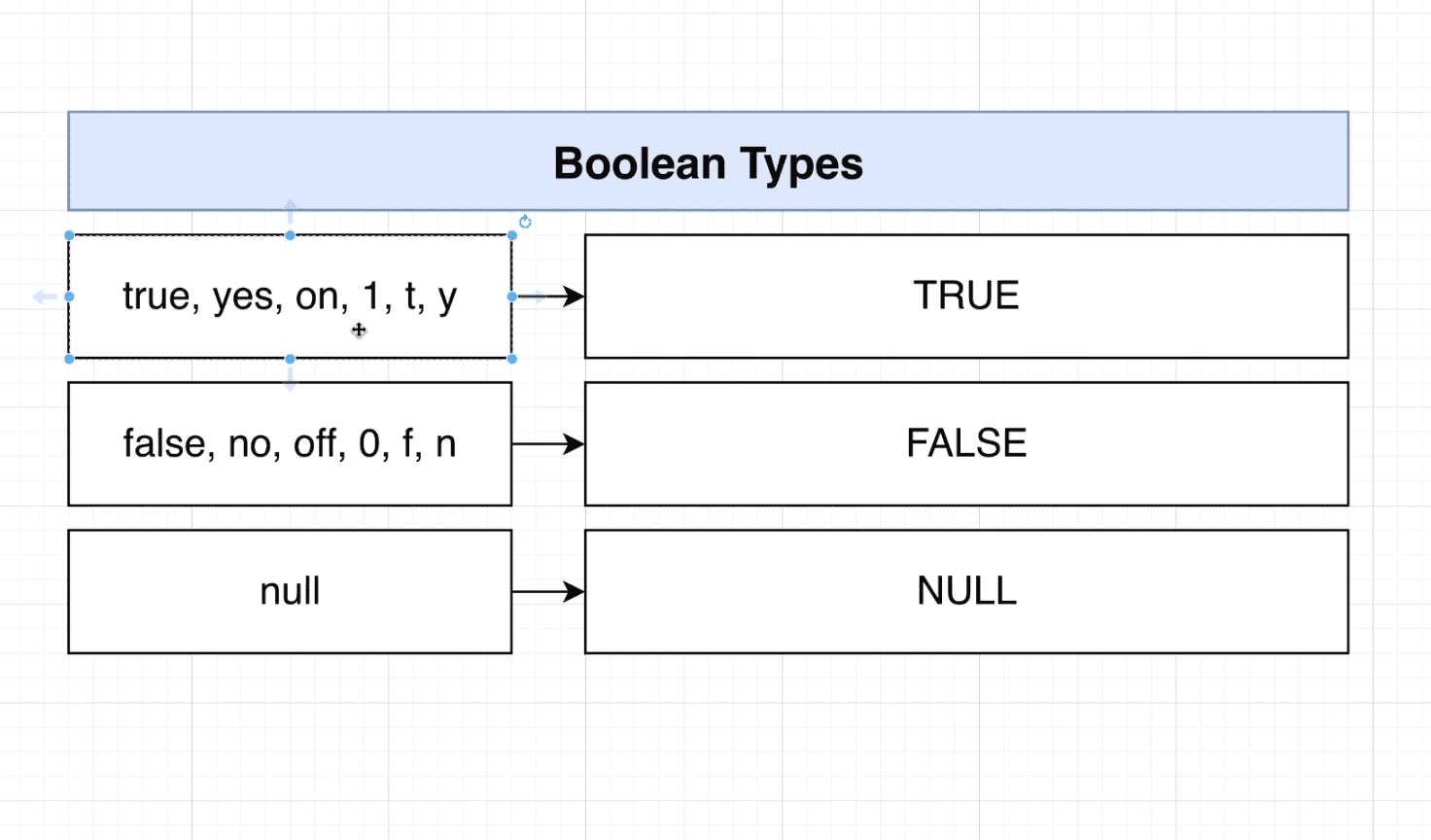Click the top-middle resize handle of selected box
Screen dimensions: 1431x840
[290, 235]
